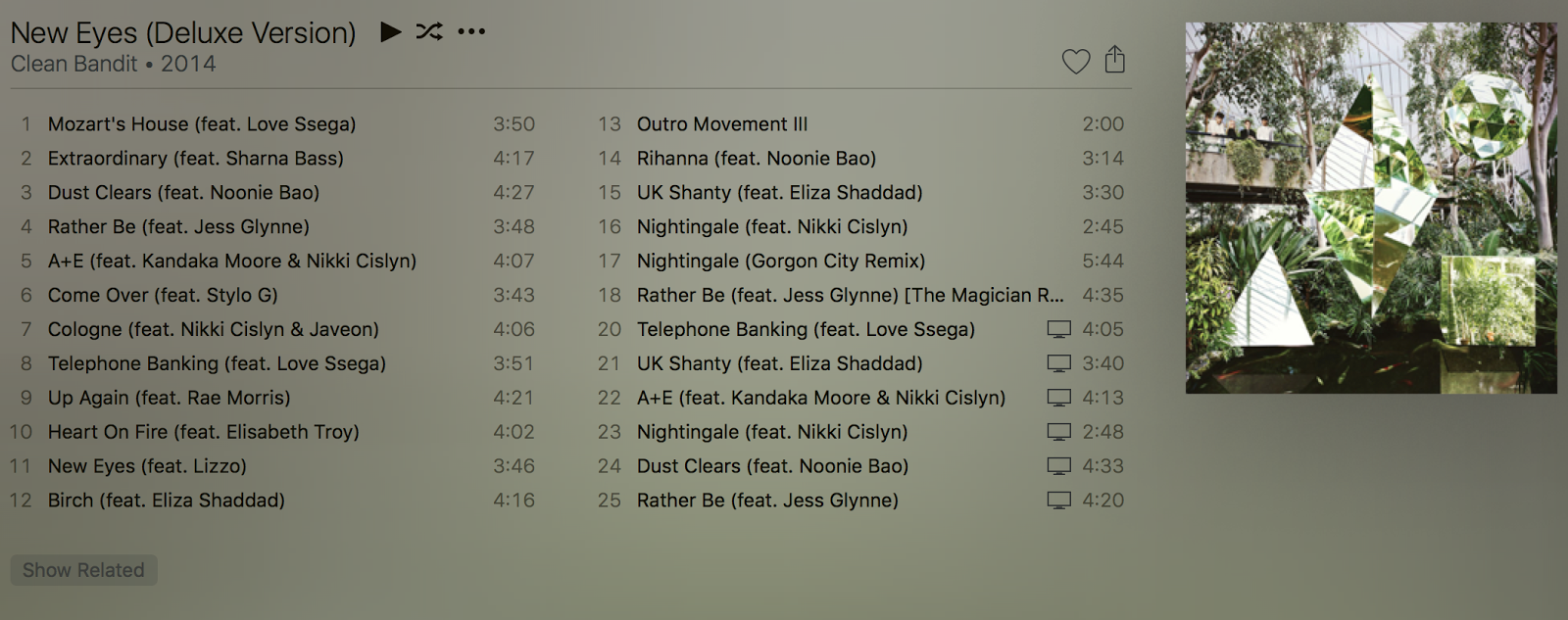This screenshot has width=1568, height=620.
Task: Click the video icon on track 22
Action: [x=1058, y=398]
